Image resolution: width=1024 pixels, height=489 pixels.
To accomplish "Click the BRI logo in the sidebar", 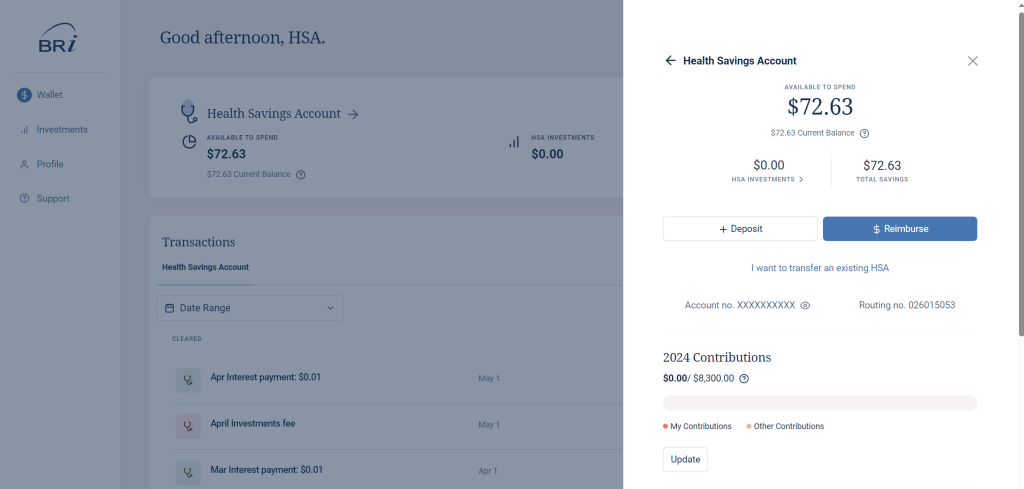I will (x=58, y=38).
